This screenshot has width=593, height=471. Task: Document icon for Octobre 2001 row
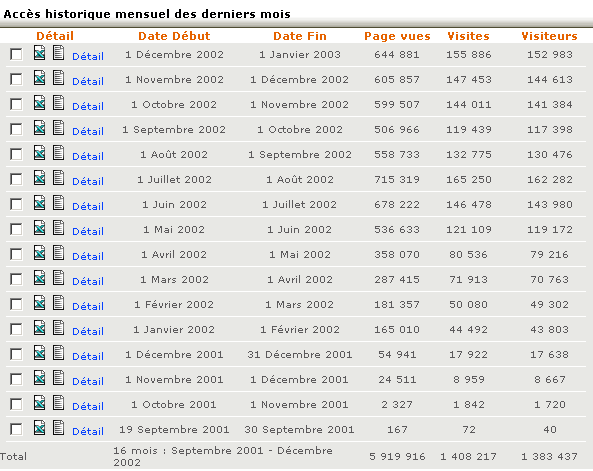[59, 402]
